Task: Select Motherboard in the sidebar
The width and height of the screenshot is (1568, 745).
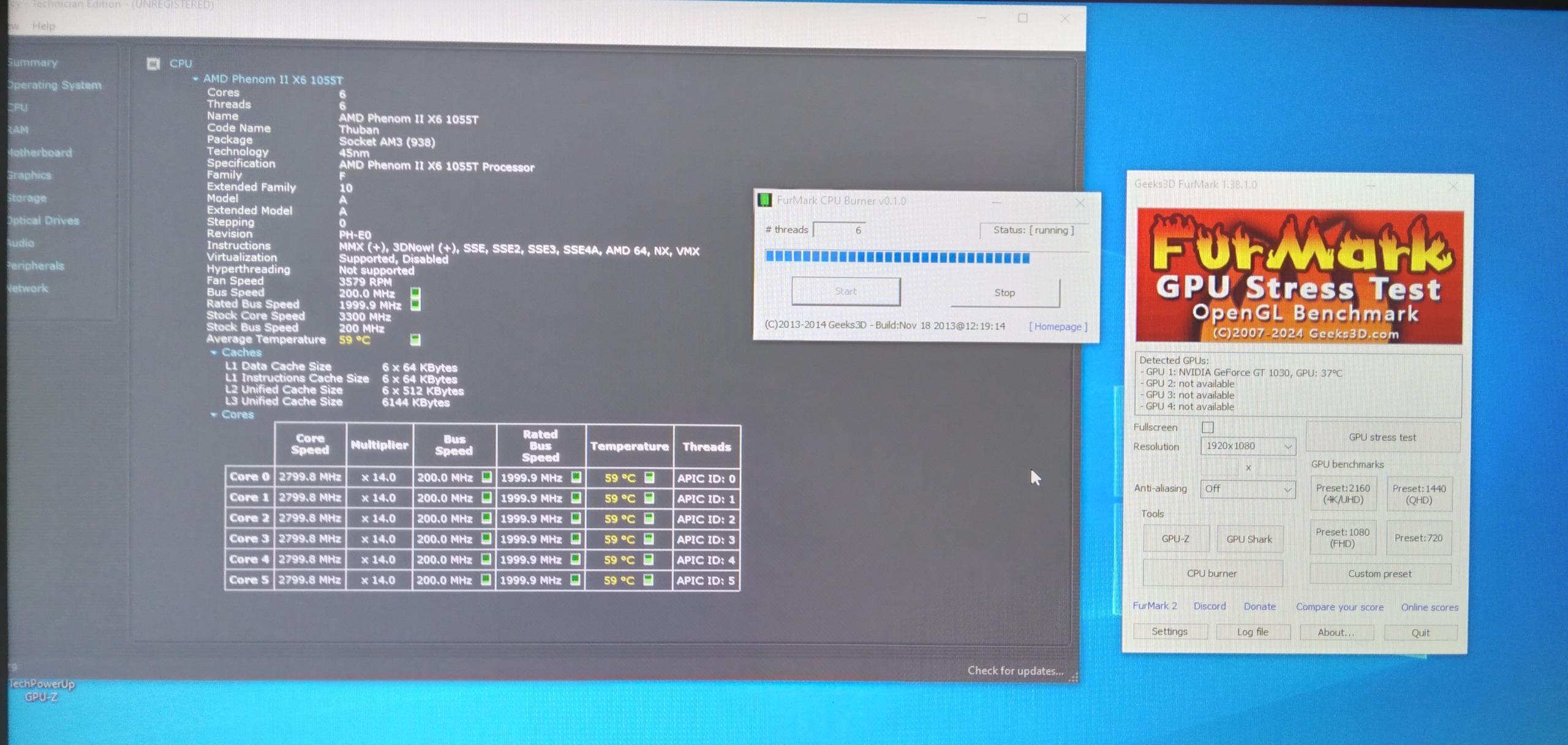Action: coord(40,153)
